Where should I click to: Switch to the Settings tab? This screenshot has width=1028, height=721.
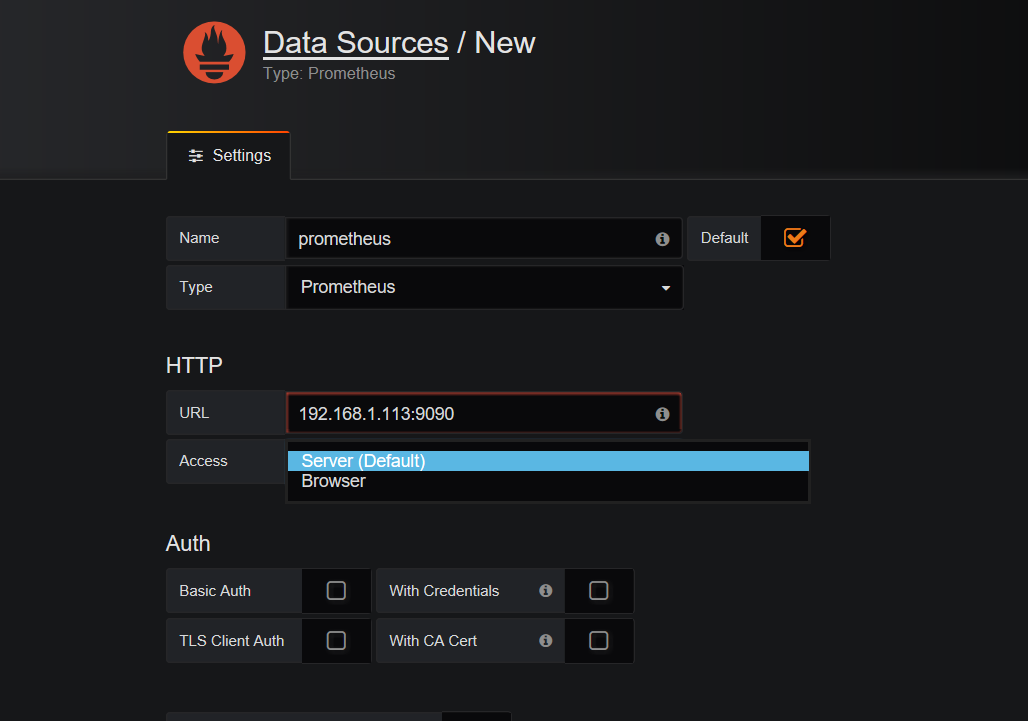click(x=229, y=156)
